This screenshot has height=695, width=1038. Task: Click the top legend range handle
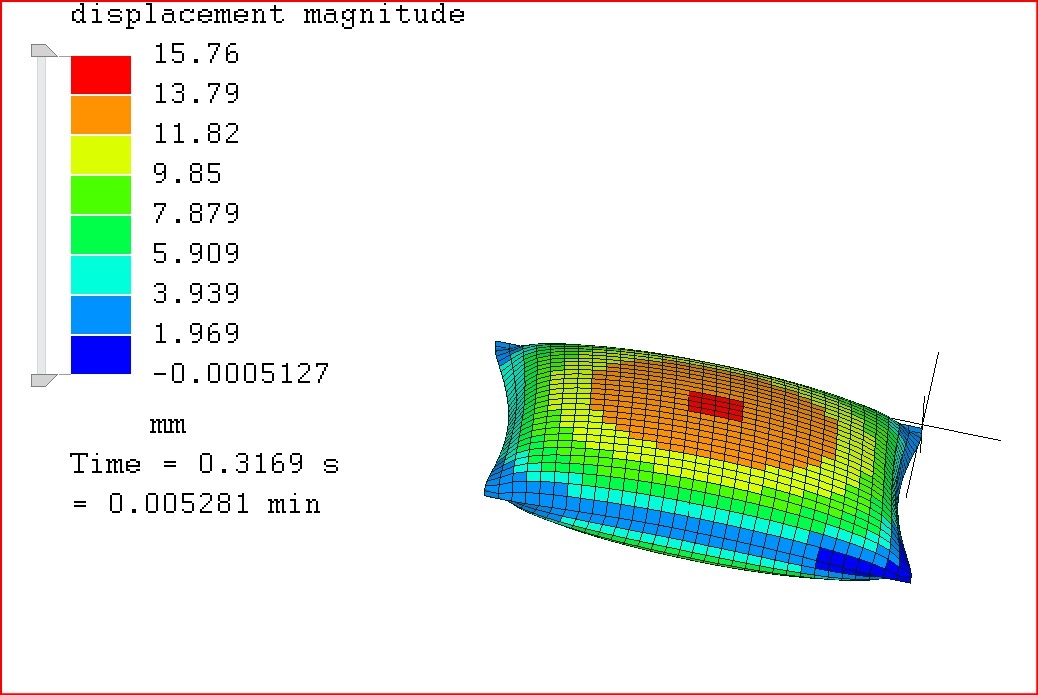[43, 51]
